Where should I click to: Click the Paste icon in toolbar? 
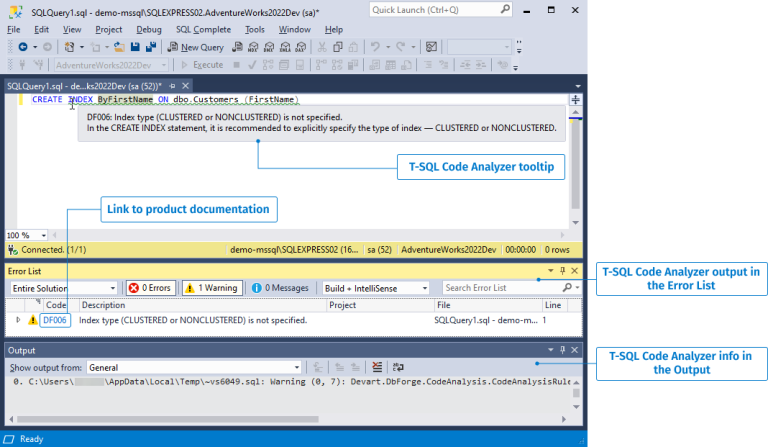[353, 47]
